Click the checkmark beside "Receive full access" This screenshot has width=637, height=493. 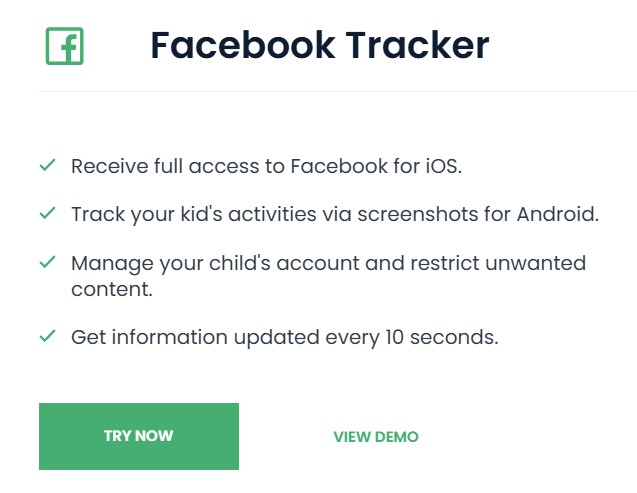click(47, 165)
